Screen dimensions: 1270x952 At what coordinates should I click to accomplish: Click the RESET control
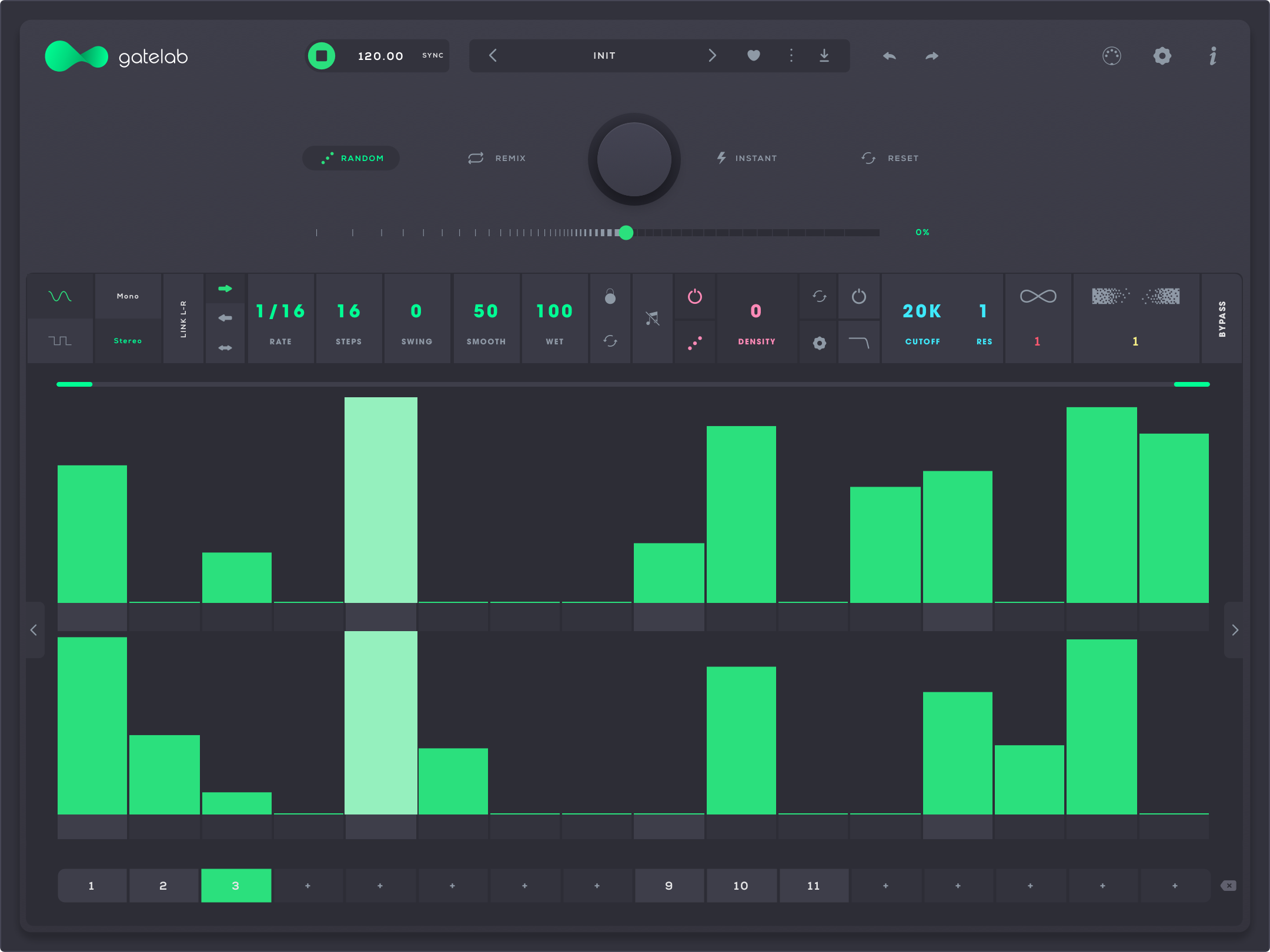pyautogui.click(x=891, y=157)
